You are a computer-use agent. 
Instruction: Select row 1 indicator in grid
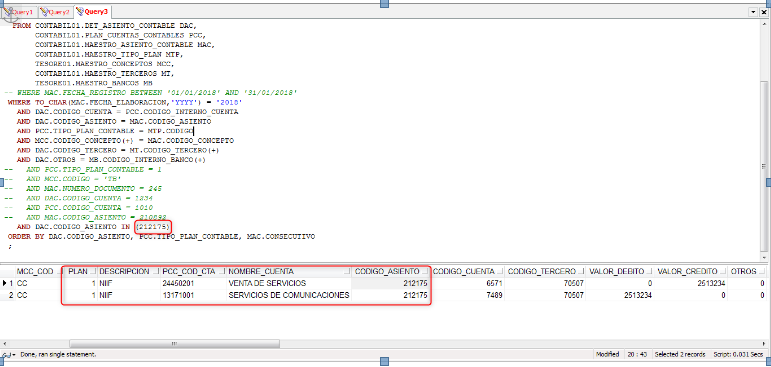click(x=7, y=283)
